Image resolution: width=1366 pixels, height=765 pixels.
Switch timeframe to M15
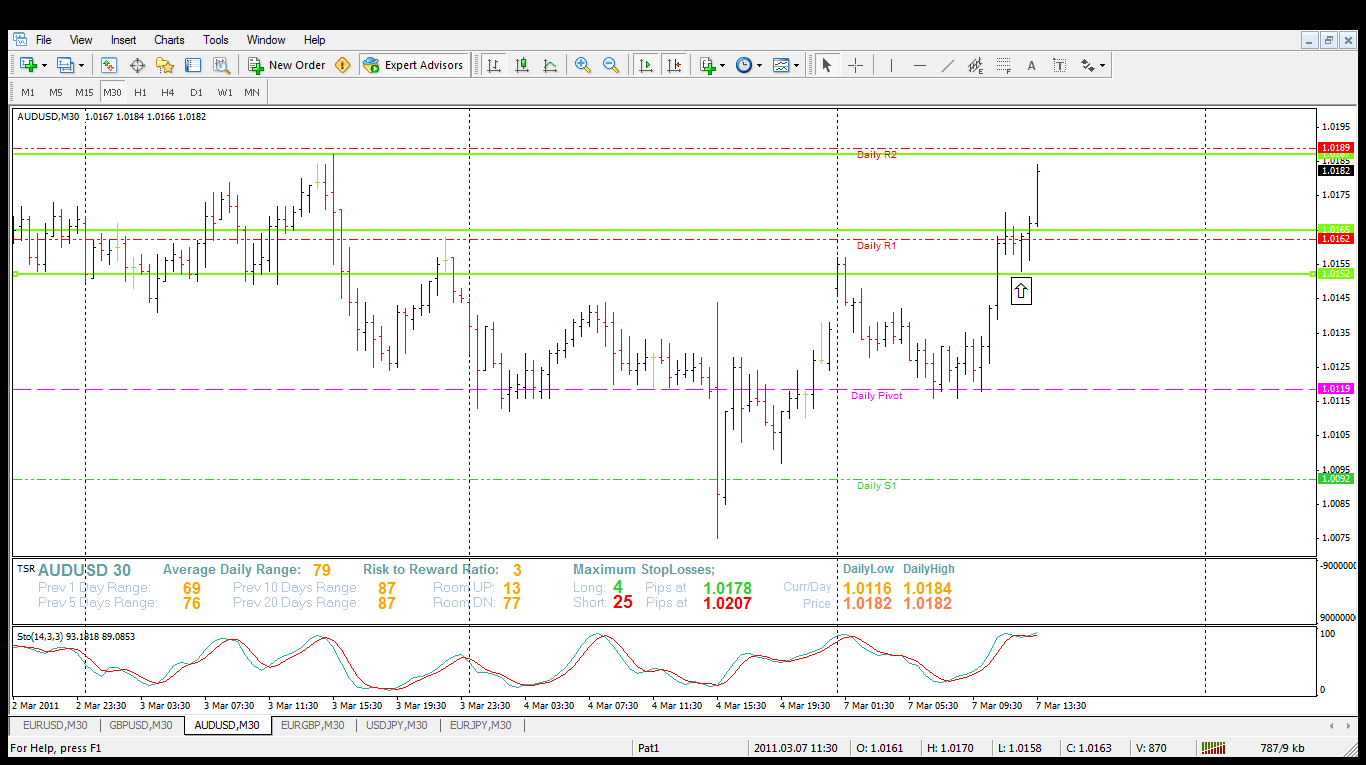pos(84,92)
